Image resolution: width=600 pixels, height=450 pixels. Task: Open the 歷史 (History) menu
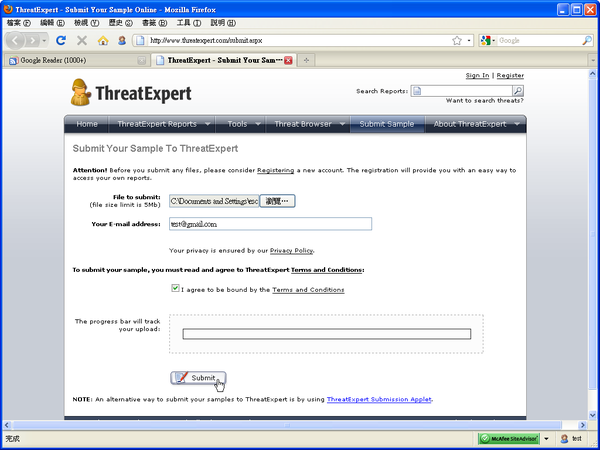[121, 23]
